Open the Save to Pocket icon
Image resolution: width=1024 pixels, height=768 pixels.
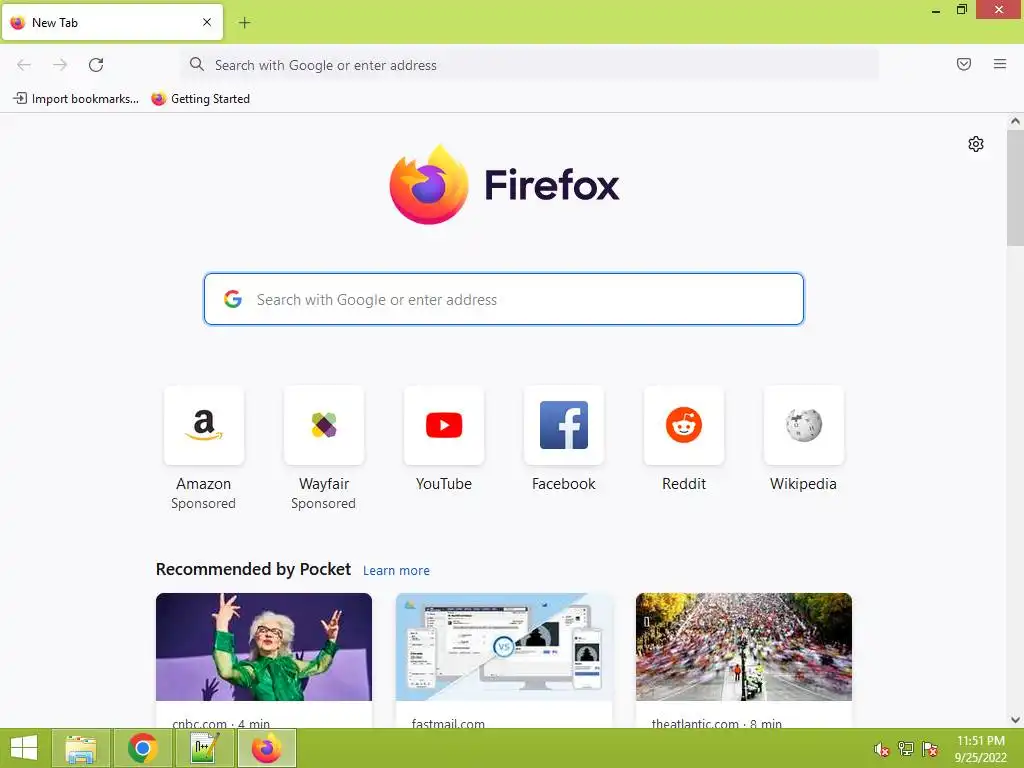(964, 64)
